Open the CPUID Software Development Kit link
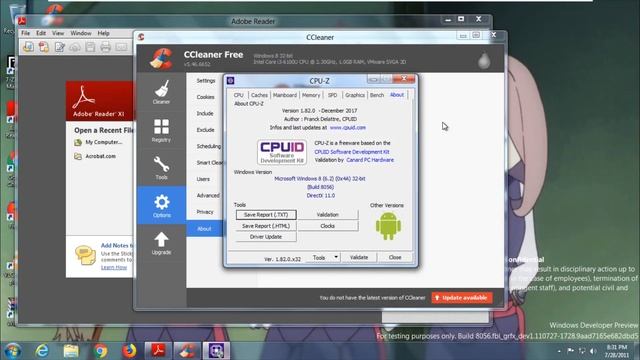Viewport: 640px width, 360px height. [352, 152]
